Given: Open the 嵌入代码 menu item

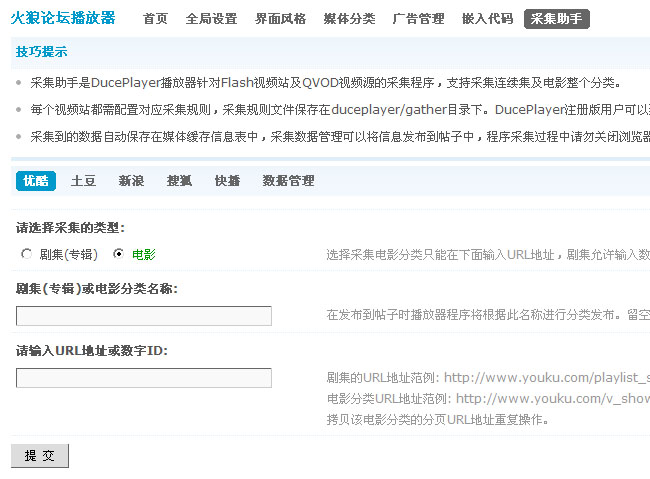Looking at the screenshot, I should (x=488, y=19).
